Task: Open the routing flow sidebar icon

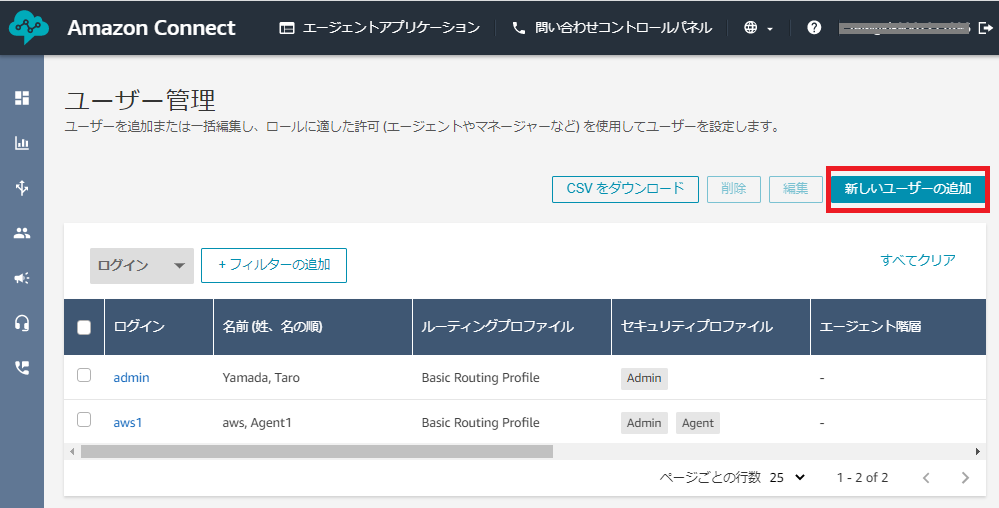Action: pyautogui.click(x=22, y=187)
